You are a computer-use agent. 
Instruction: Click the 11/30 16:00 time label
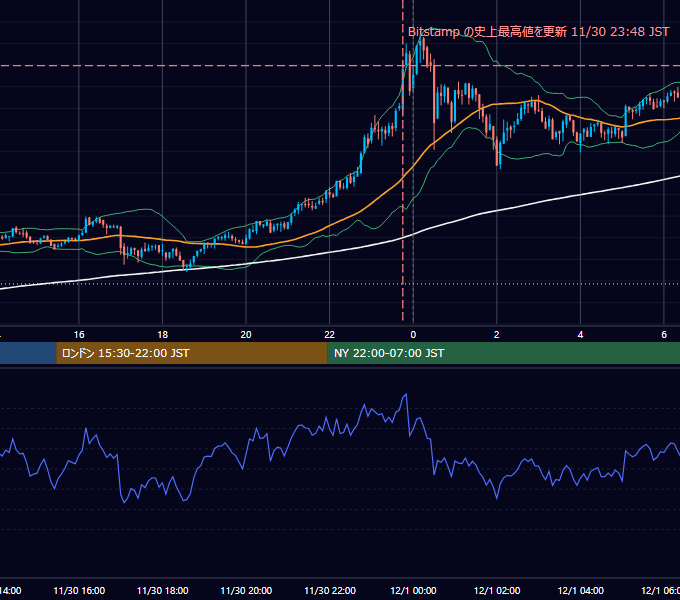coord(79,590)
